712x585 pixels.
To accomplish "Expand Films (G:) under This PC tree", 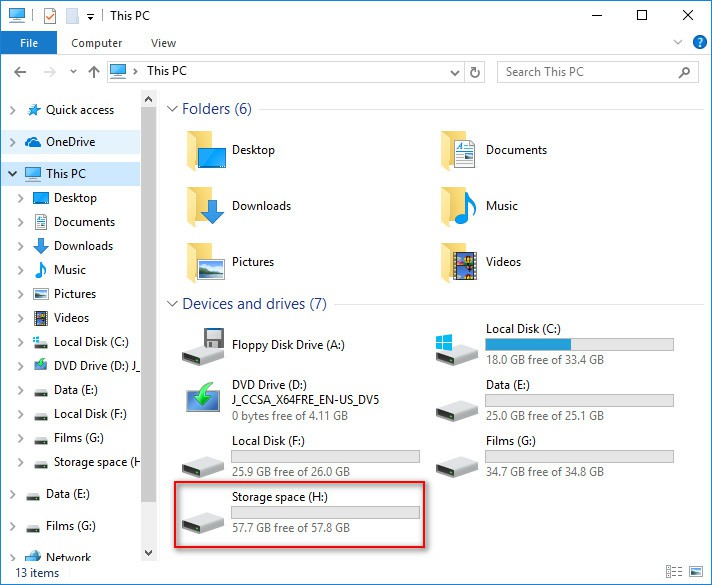I will point(20,438).
